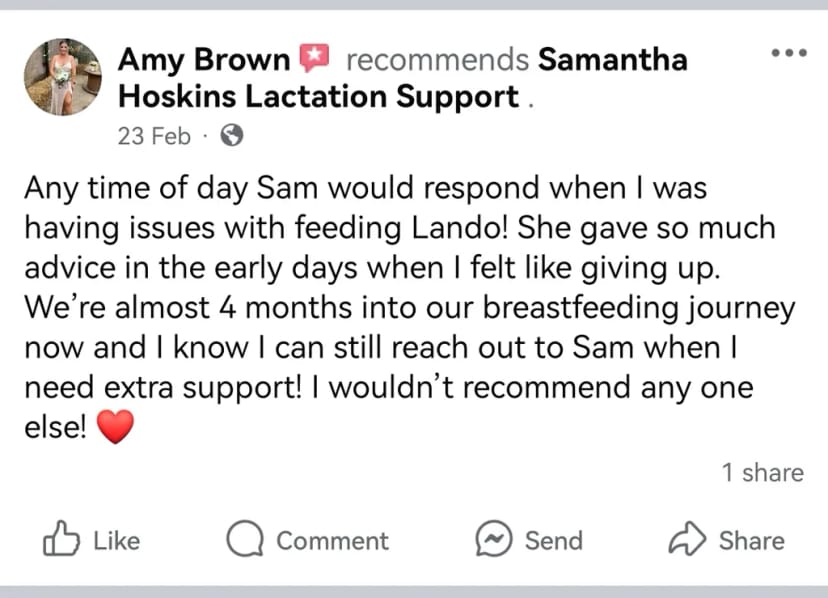Click the 23 Feb post date
Image resolution: width=828 pixels, height=598 pixels.
154,136
